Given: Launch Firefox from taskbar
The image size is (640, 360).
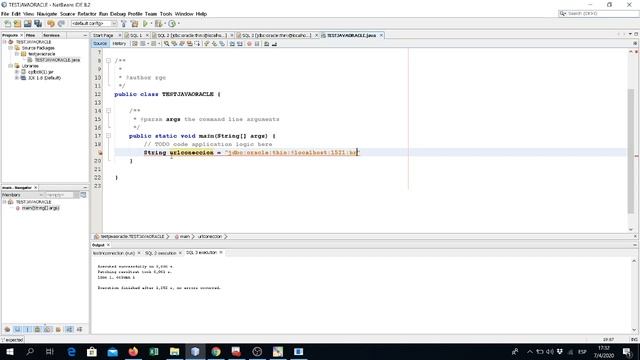Looking at the screenshot, I should [x=133, y=351].
